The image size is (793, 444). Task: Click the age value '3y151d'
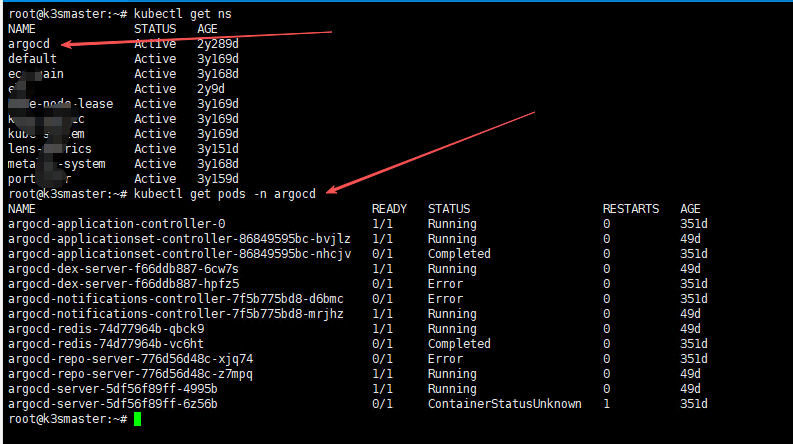pyautogui.click(x=217, y=149)
